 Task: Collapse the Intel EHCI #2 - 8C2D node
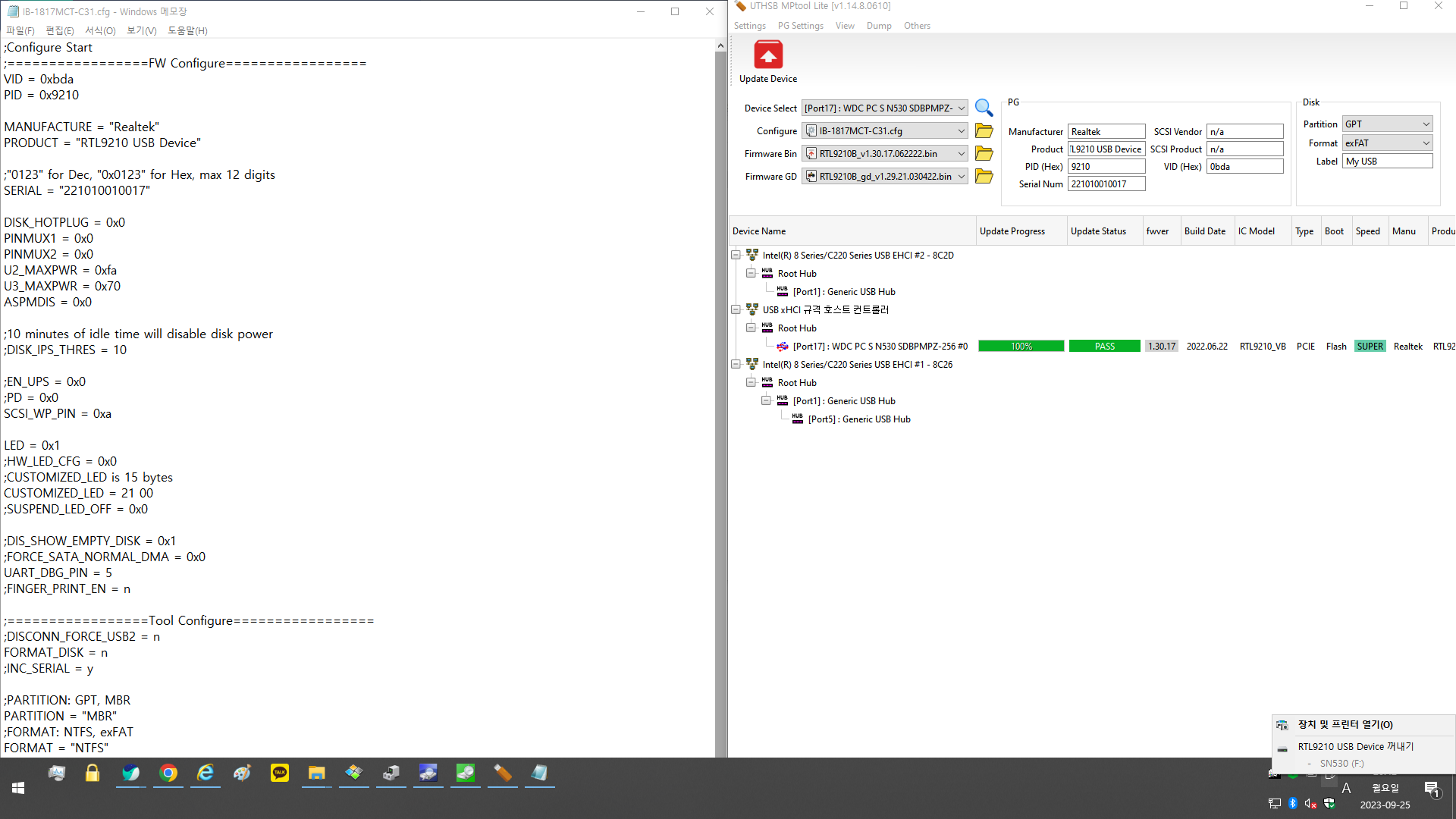coord(736,255)
